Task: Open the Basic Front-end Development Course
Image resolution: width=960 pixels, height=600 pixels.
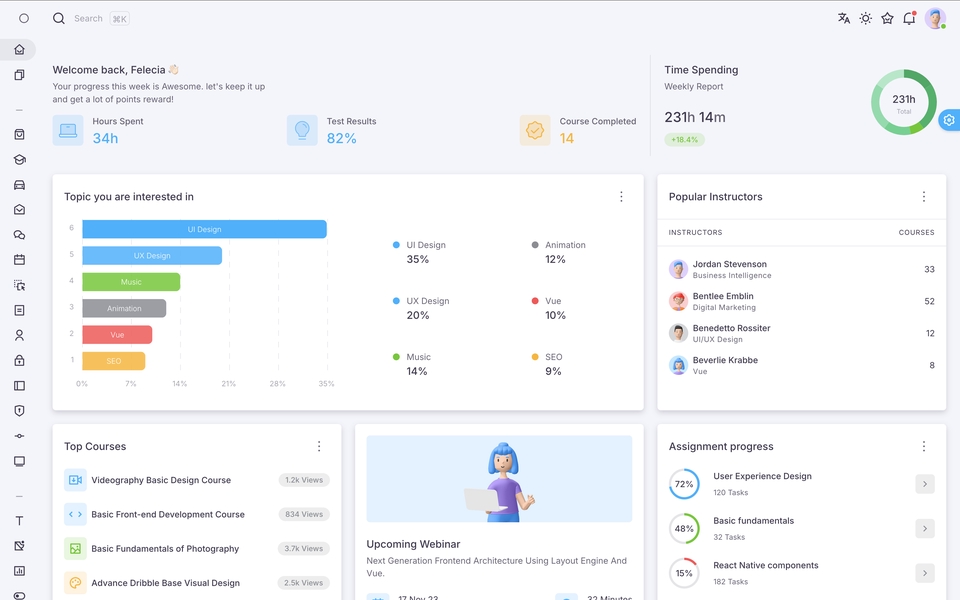Action: tap(168, 514)
